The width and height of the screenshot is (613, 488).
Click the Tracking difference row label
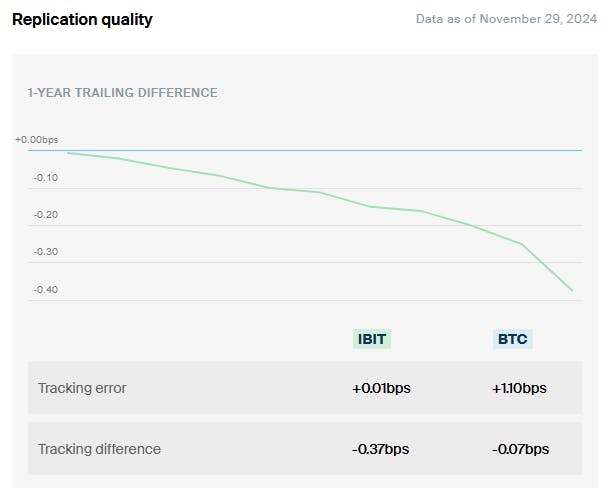99,449
